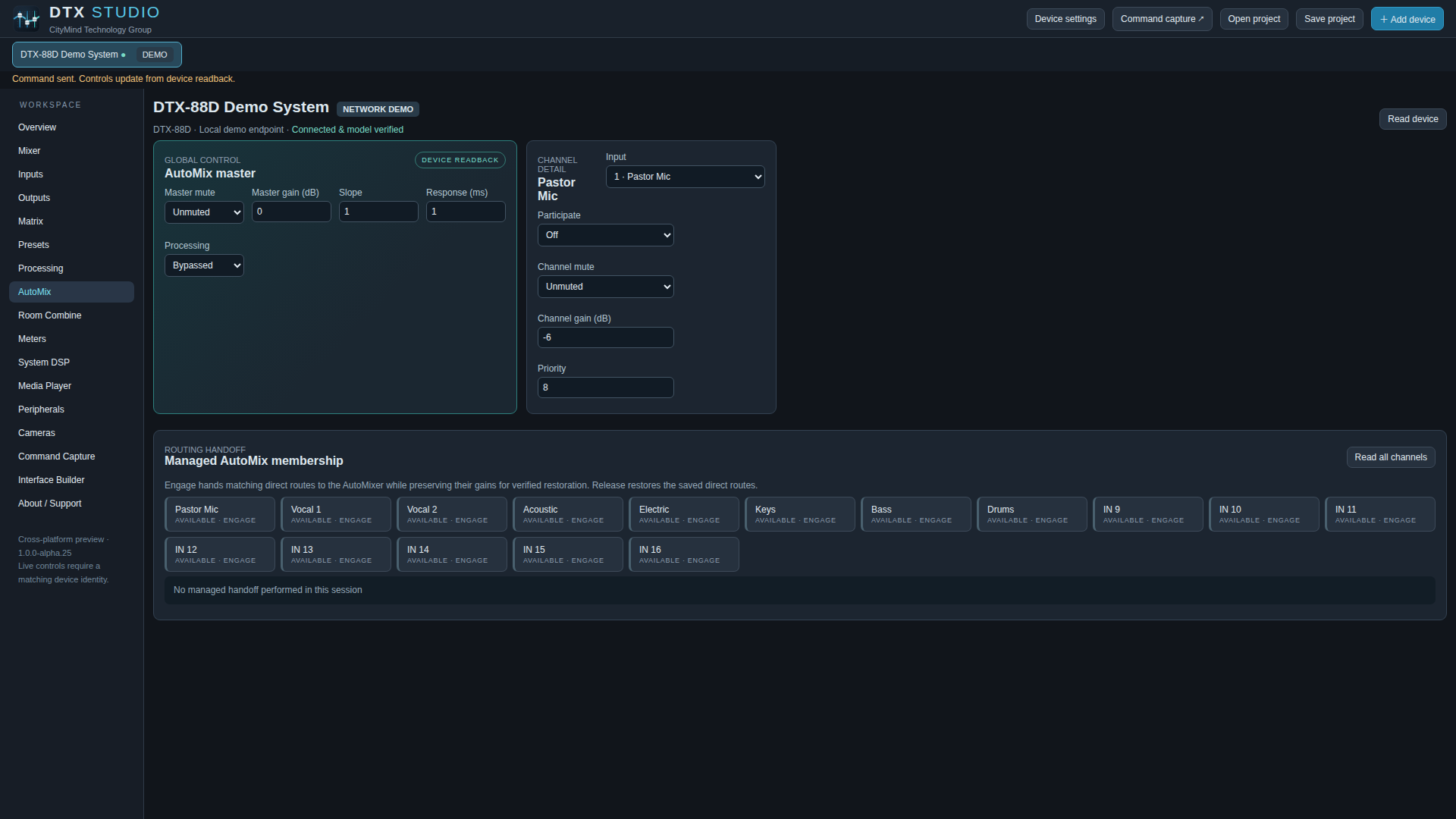Open the Channel mute dropdown

point(605,287)
